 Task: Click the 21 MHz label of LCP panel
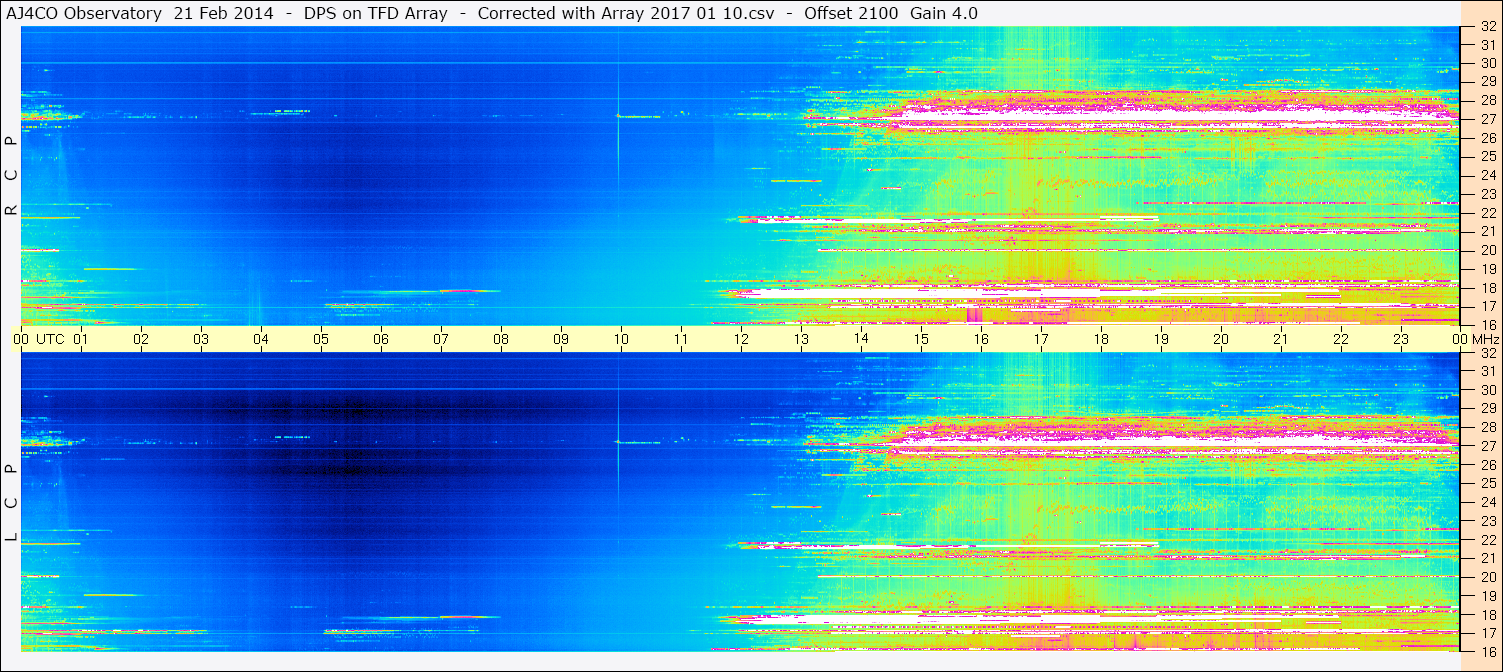pos(1488,558)
